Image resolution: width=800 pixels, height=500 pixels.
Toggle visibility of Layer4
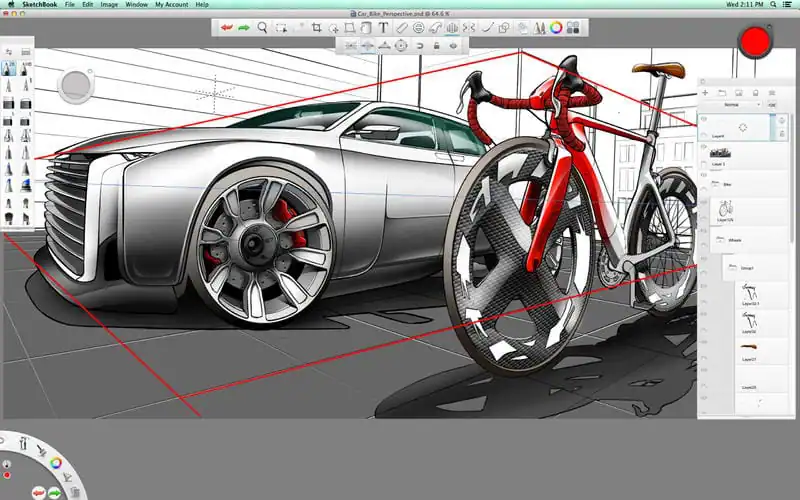704,119
